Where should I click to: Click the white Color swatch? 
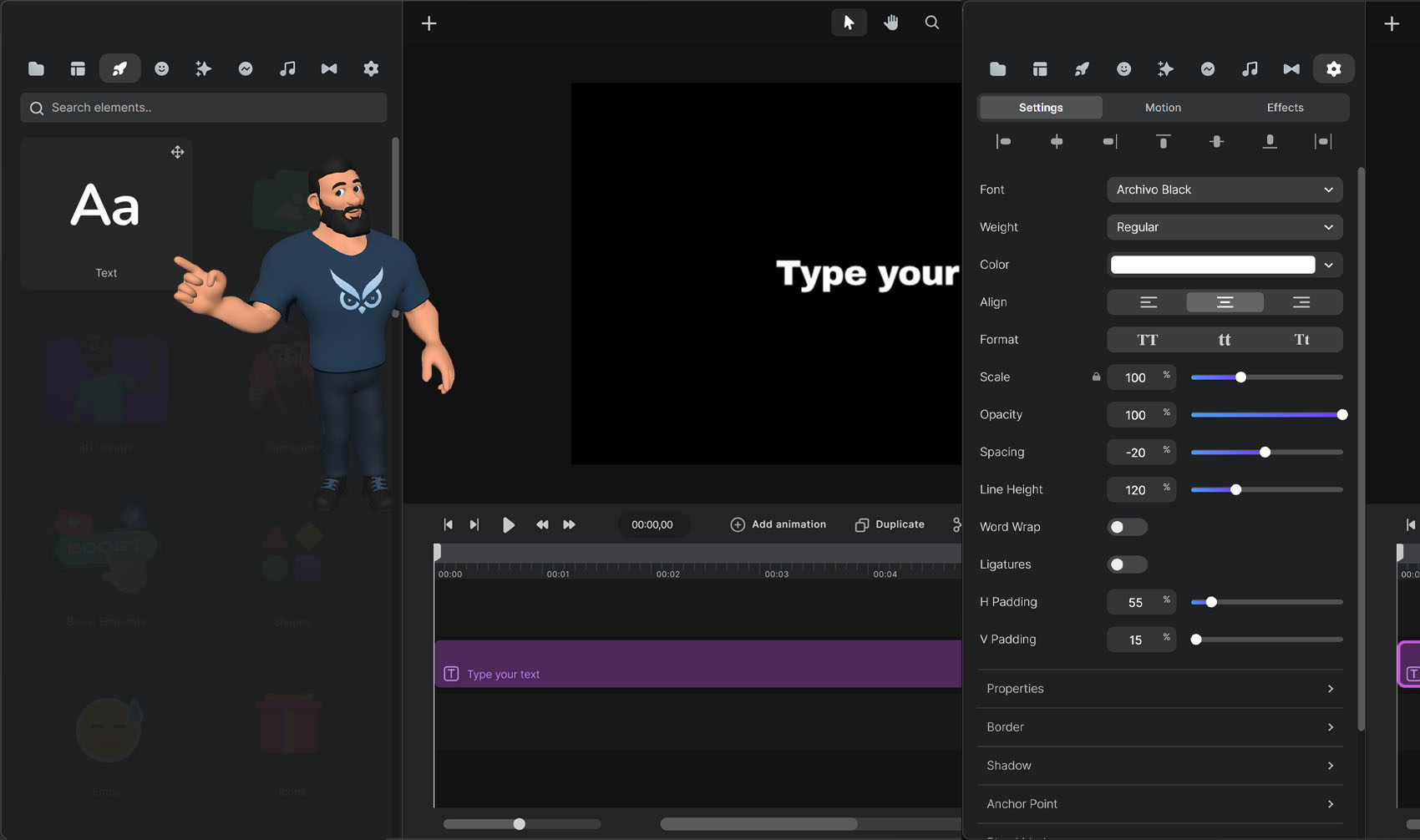[1212, 265]
